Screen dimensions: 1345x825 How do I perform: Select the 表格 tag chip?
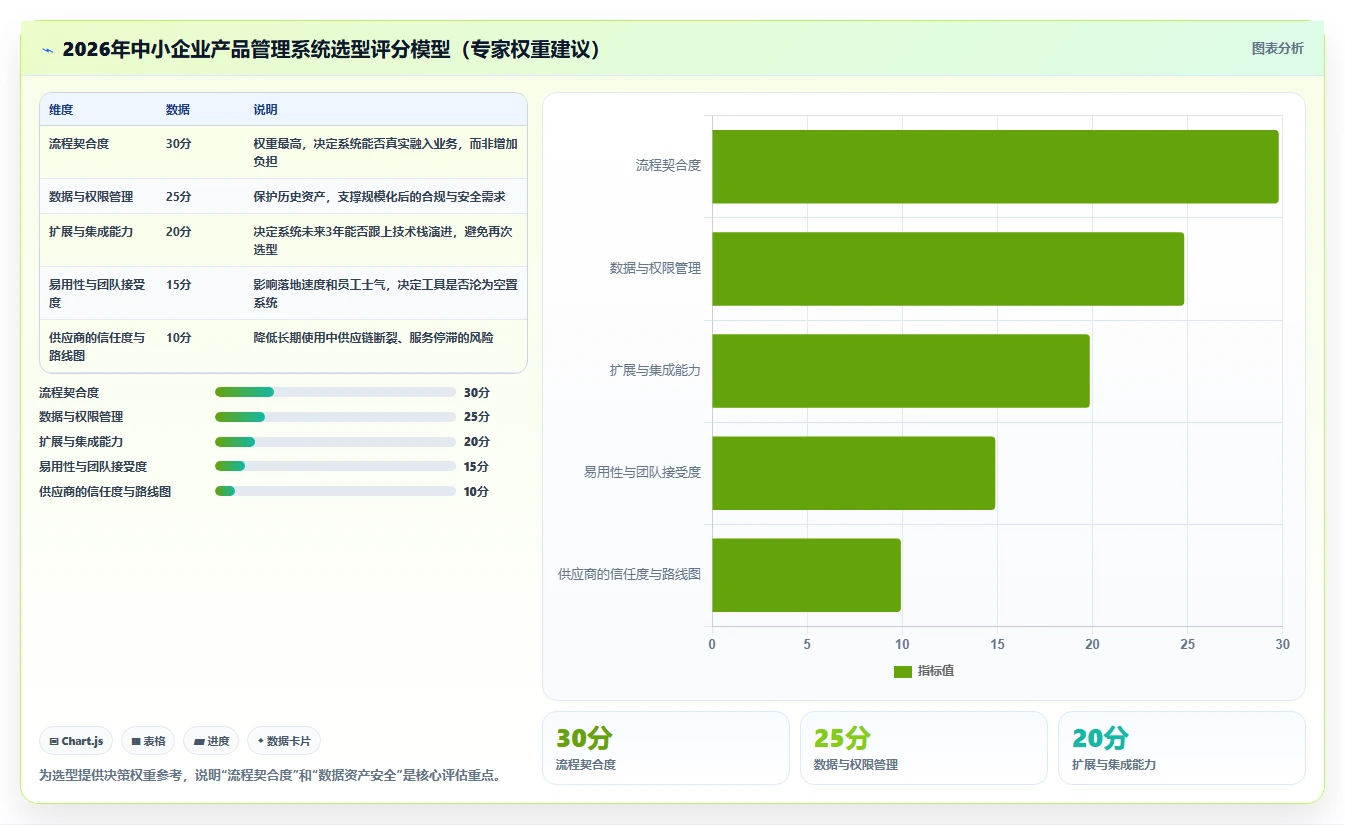148,741
